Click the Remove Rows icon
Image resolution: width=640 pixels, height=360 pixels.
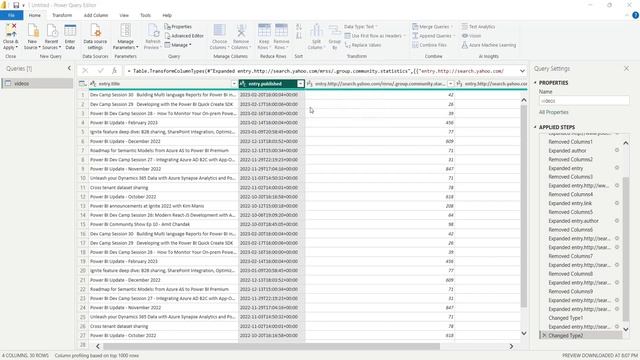click(281, 31)
